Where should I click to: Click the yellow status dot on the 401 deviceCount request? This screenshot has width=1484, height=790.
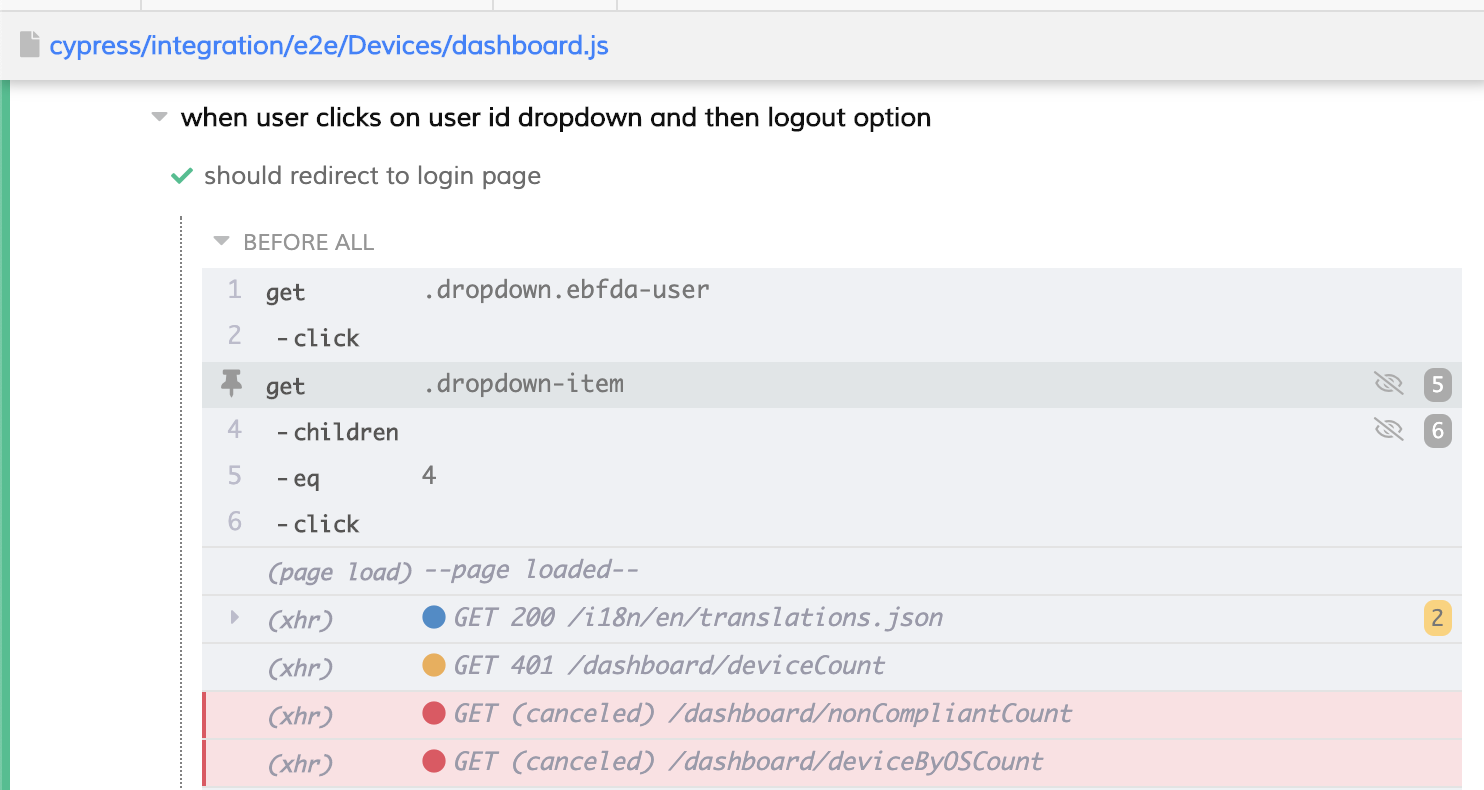pyautogui.click(x=434, y=666)
